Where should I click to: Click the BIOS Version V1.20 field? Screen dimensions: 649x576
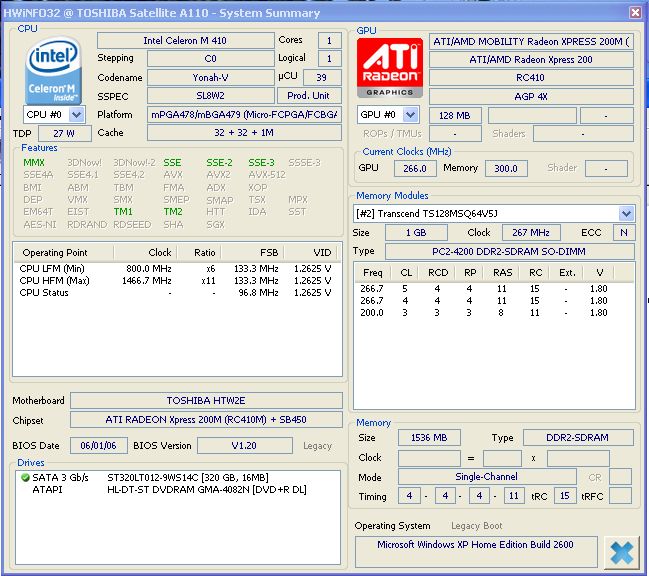pyautogui.click(x=244, y=445)
